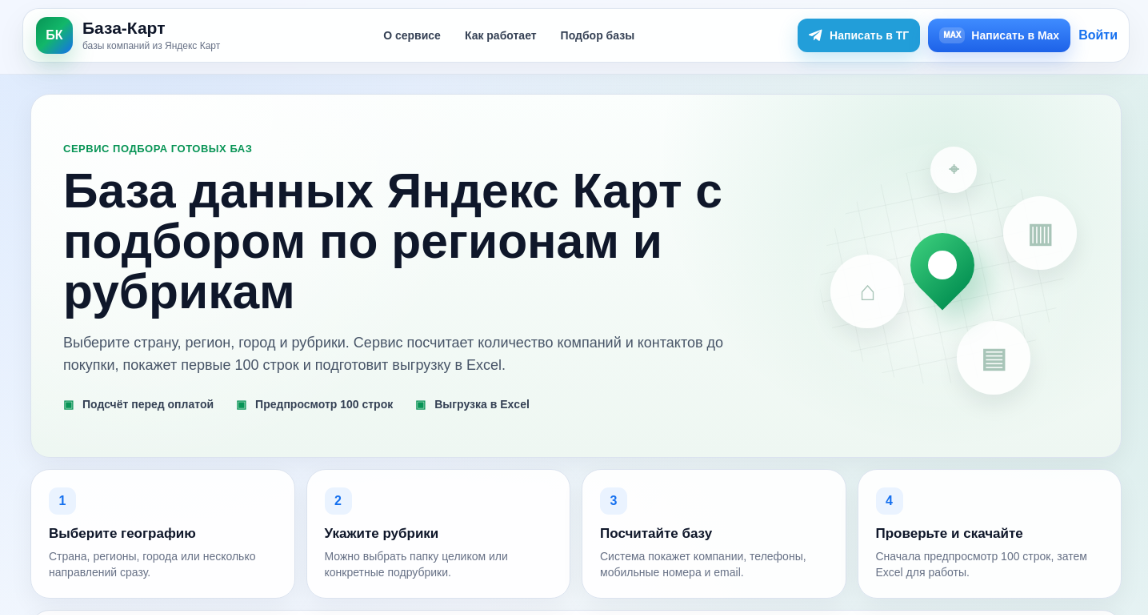This screenshot has width=1148, height=615.
Task: Click description starting Система покажет компании
Action: point(703,564)
